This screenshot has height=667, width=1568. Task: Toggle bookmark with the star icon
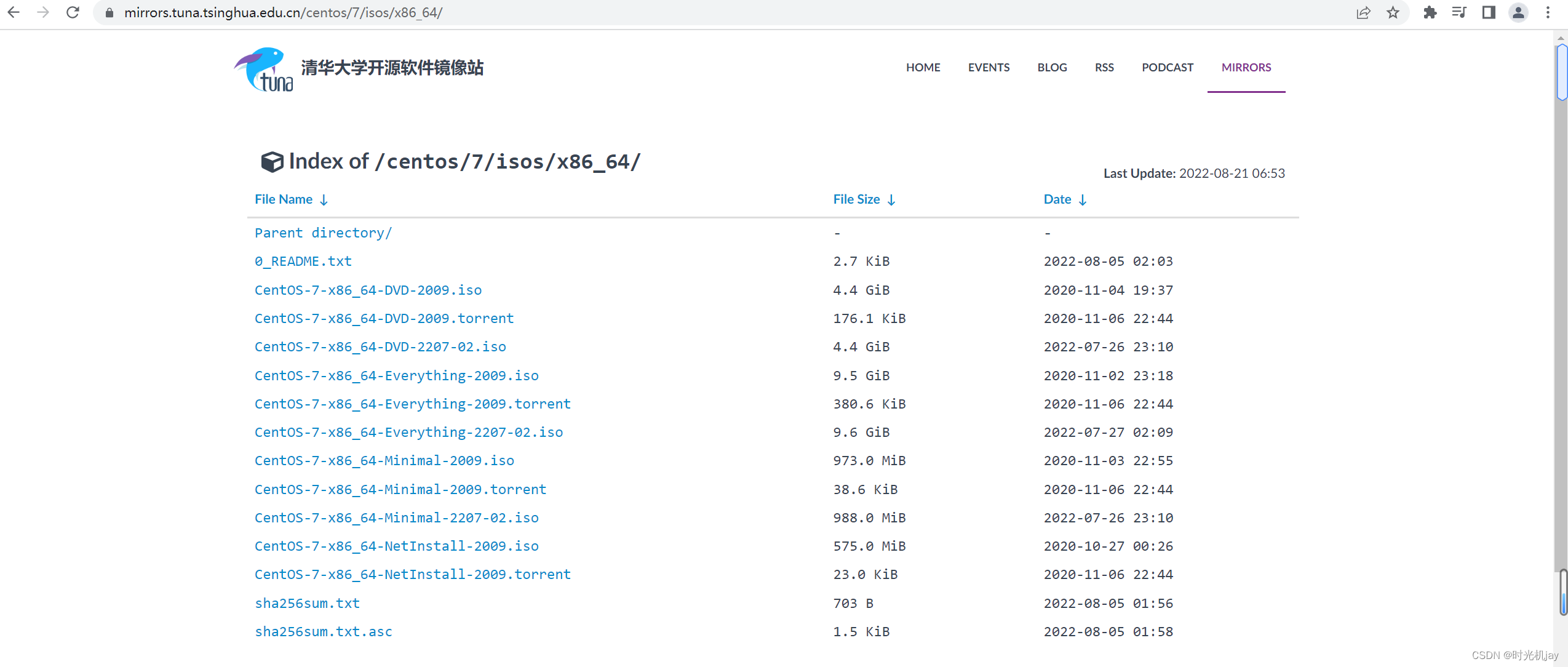tap(1393, 12)
